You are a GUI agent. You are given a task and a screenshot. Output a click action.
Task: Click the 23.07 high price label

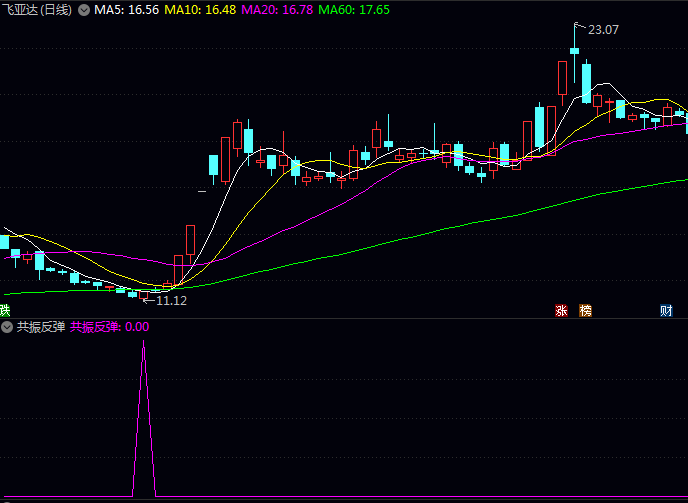603,30
